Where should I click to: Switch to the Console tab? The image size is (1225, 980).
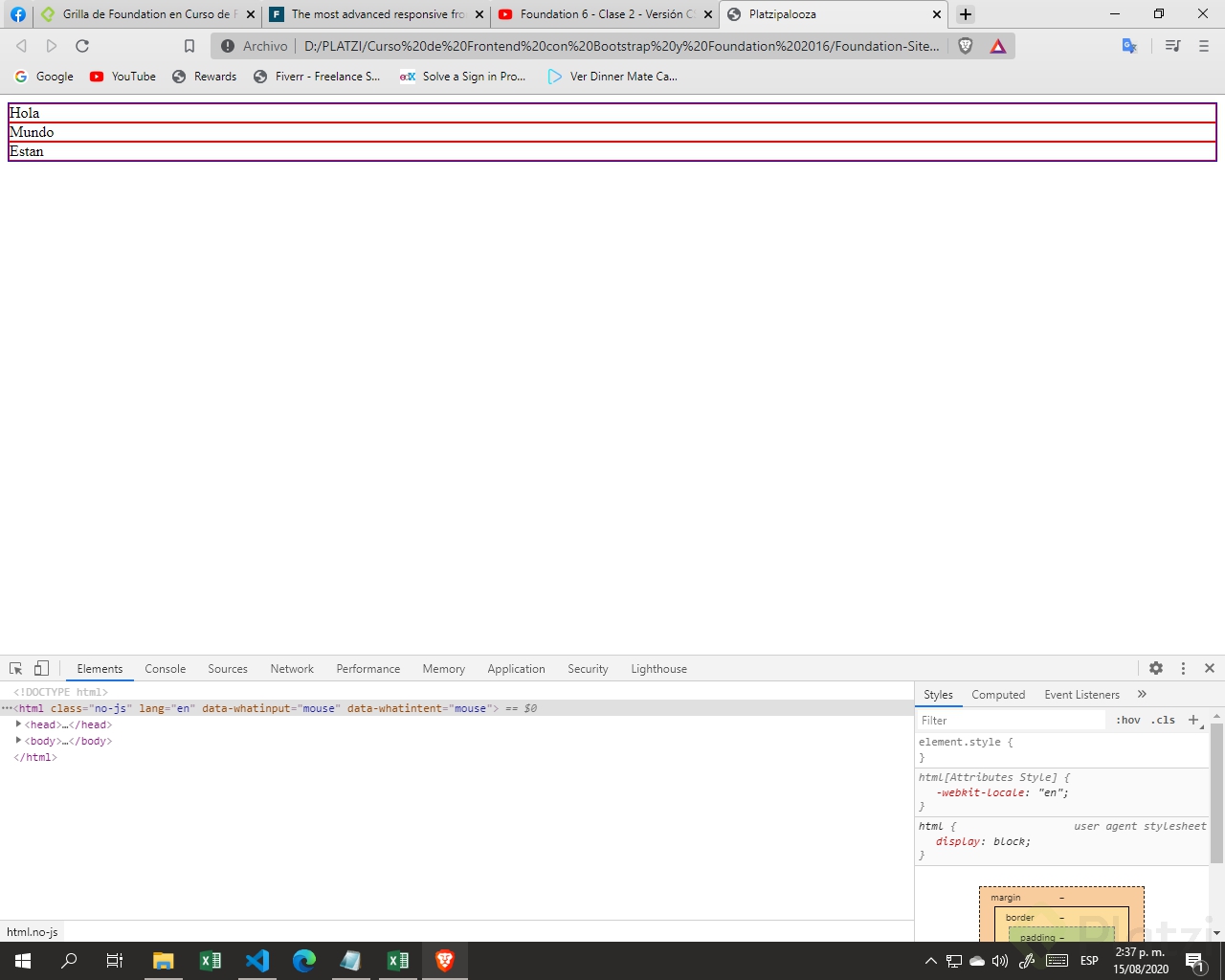pos(166,669)
